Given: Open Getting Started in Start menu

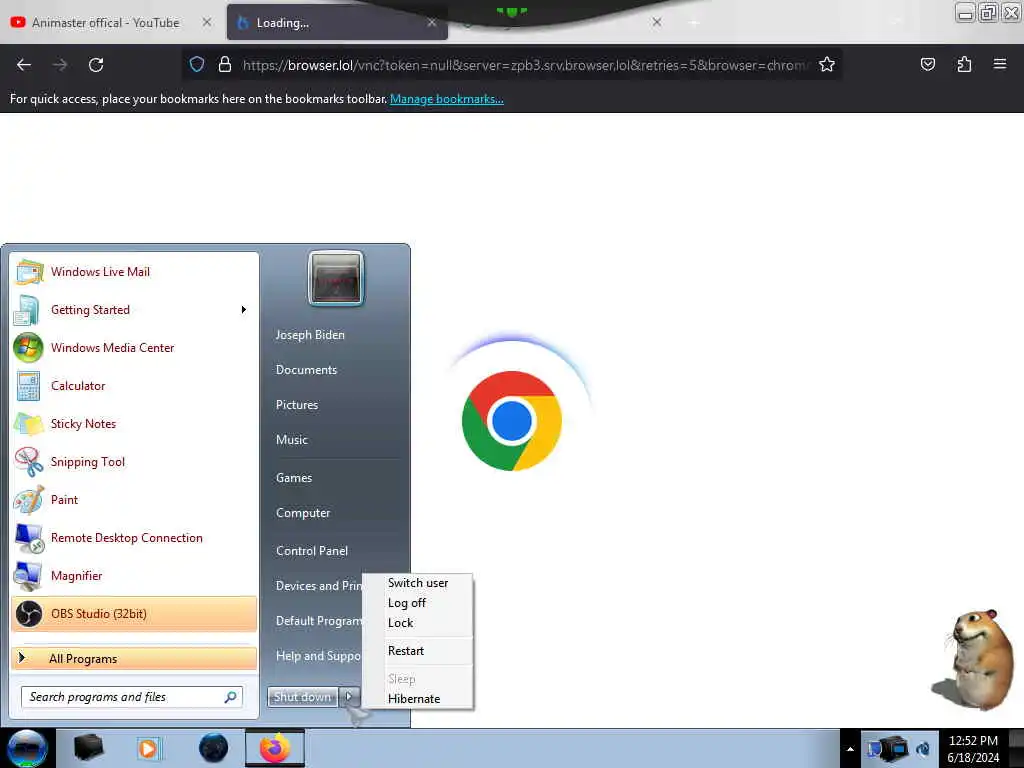Looking at the screenshot, I should point(134,310).
